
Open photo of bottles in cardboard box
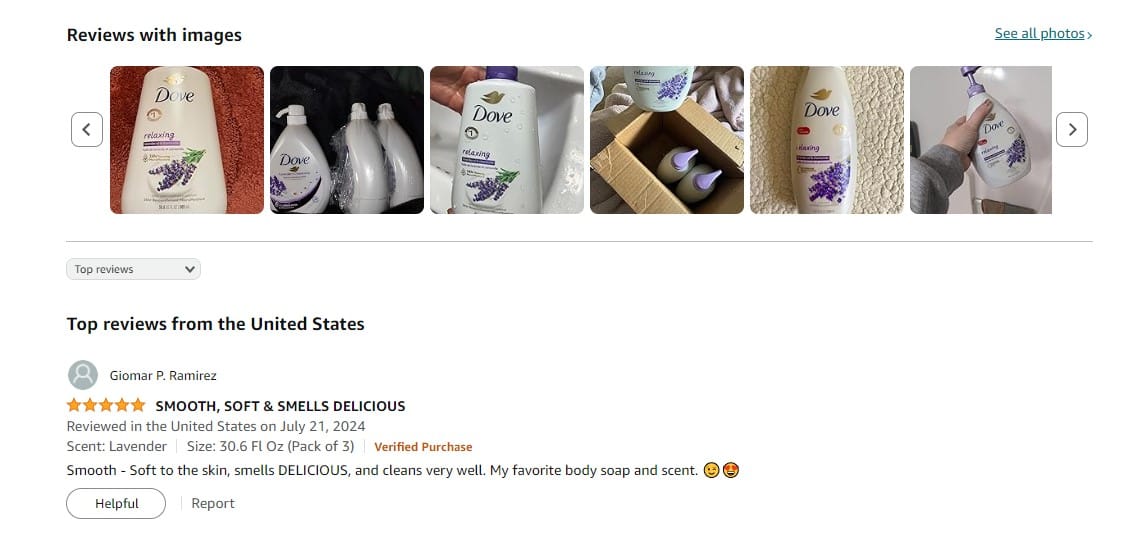667,140
